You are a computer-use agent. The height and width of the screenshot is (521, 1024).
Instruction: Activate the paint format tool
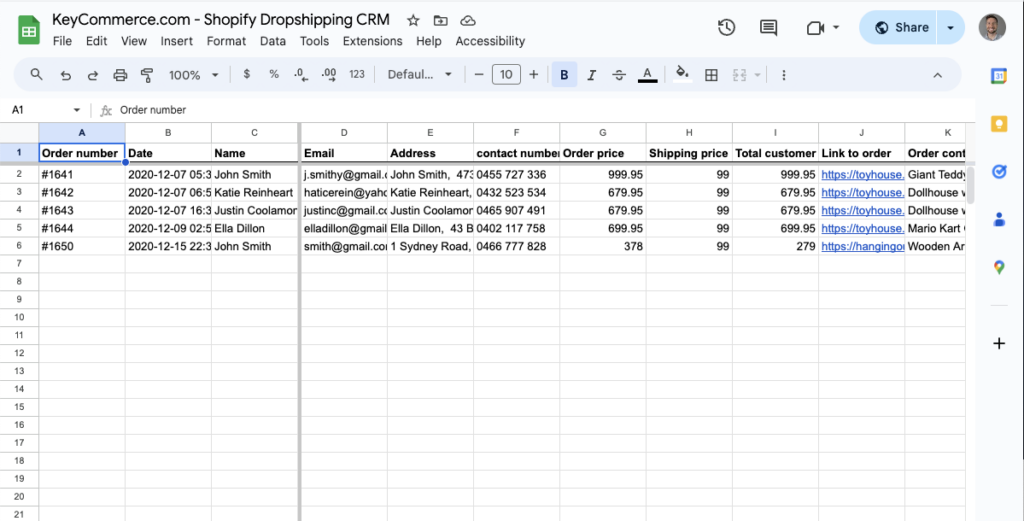pyautogui.click(x=147, y=75)
